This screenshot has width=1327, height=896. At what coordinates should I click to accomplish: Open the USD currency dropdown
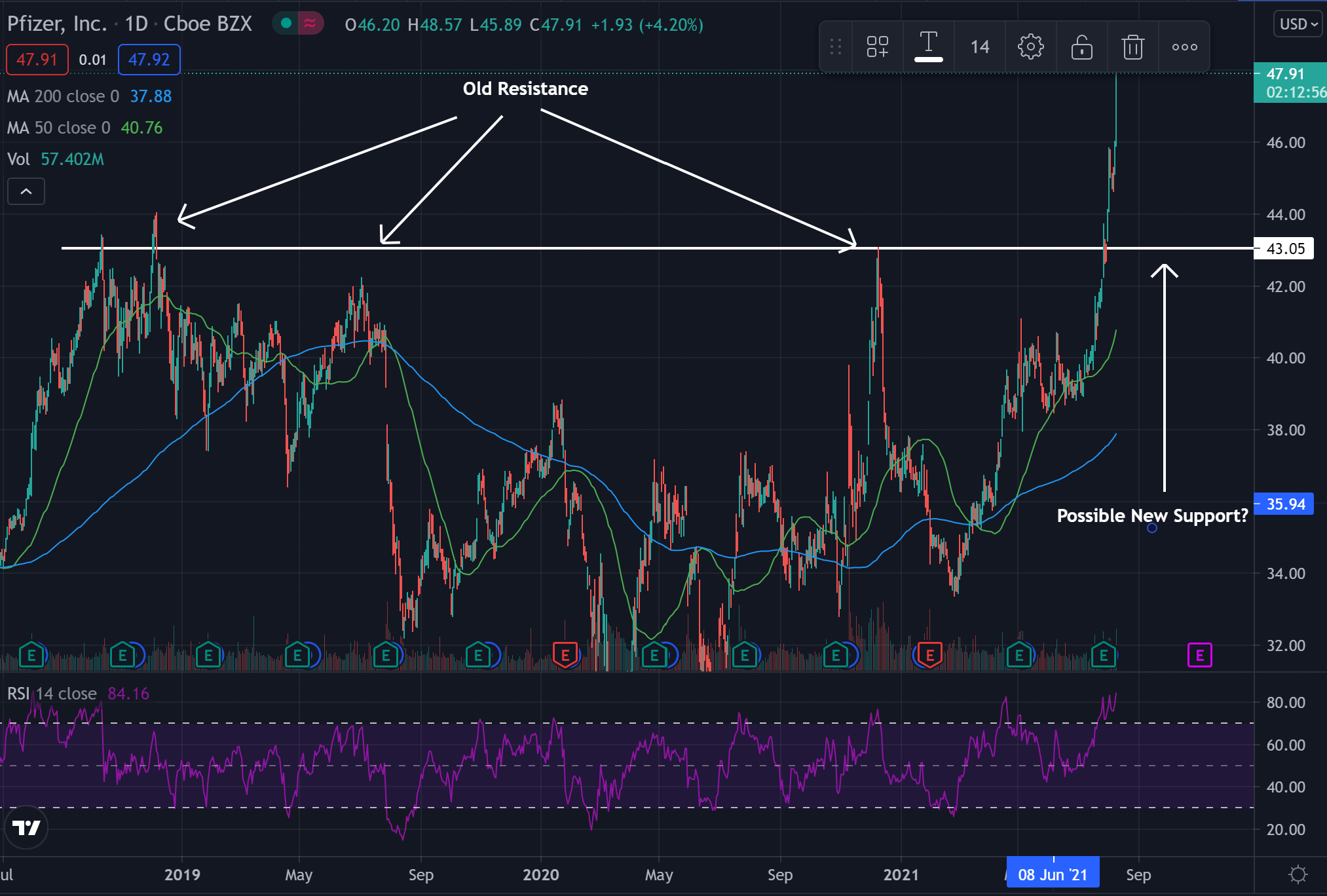click(x=1298, y=24)
